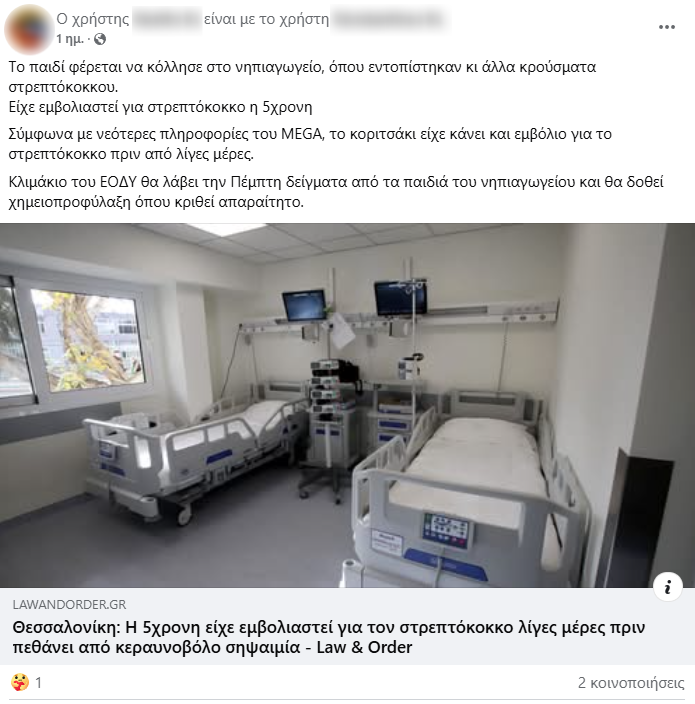695x704 pixels.
Task: Click the globe public-audience icon
Action: point(100,40)
